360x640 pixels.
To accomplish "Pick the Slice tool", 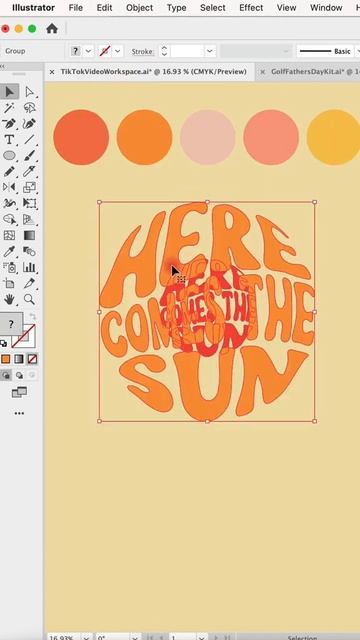I will (x=29, y=283).
